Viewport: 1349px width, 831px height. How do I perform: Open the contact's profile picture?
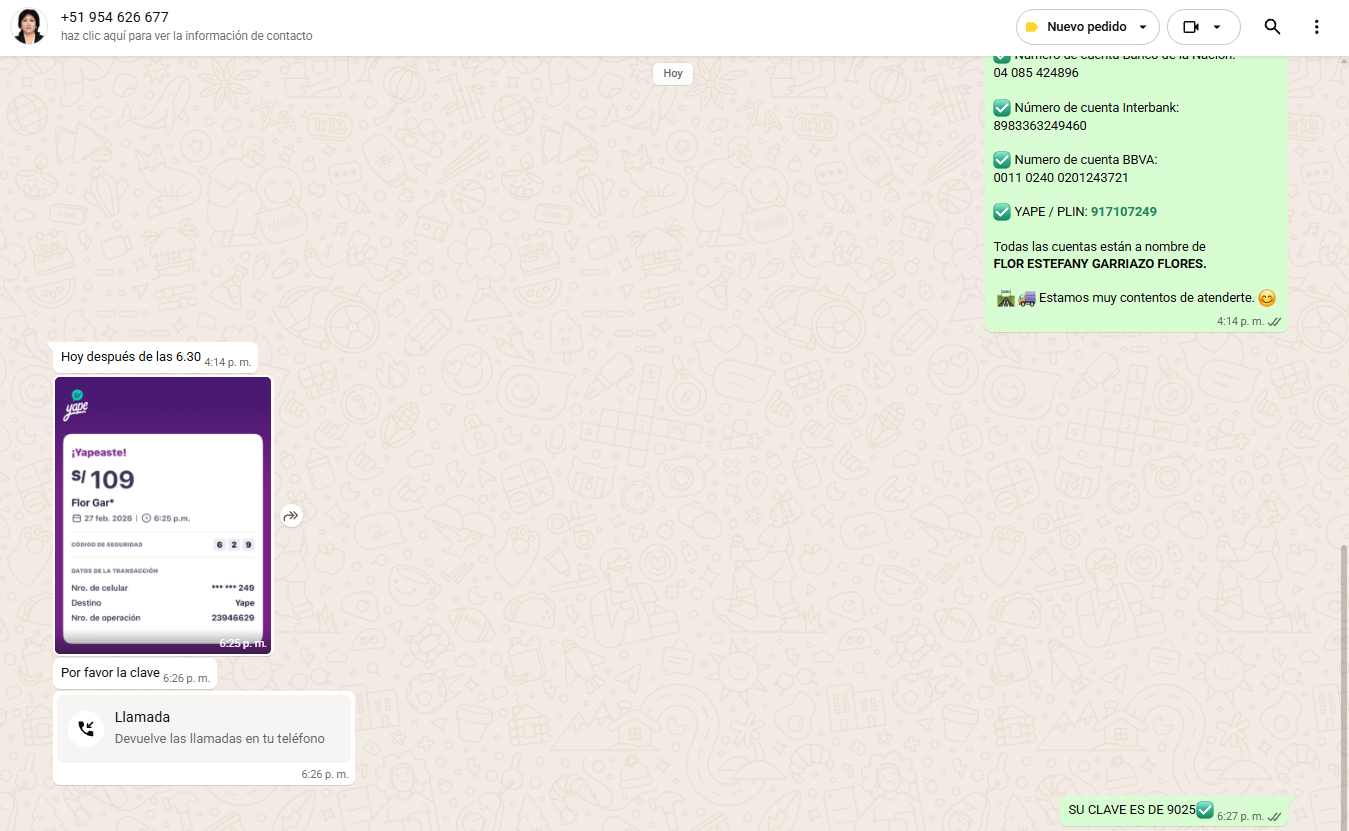(29, 27)
